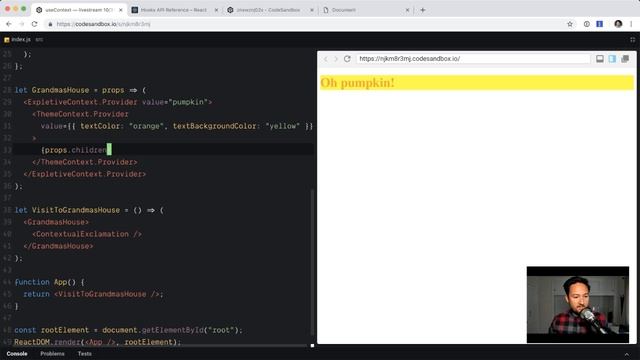Click the "yellow" textBackgroundColor value

[282, 126]
